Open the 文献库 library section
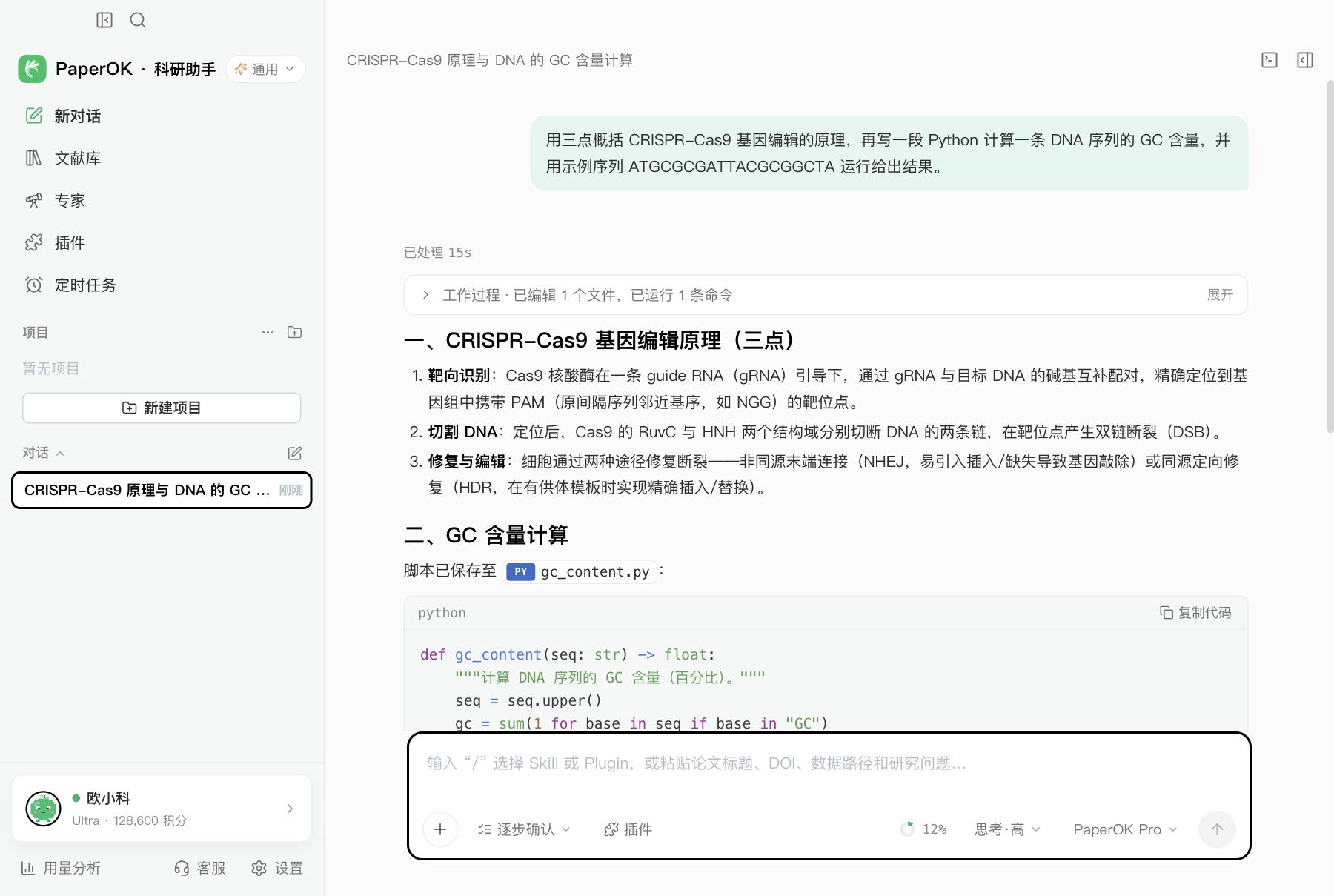Image resolution: width=1334 pixels, height=896 pixels. 162,158
